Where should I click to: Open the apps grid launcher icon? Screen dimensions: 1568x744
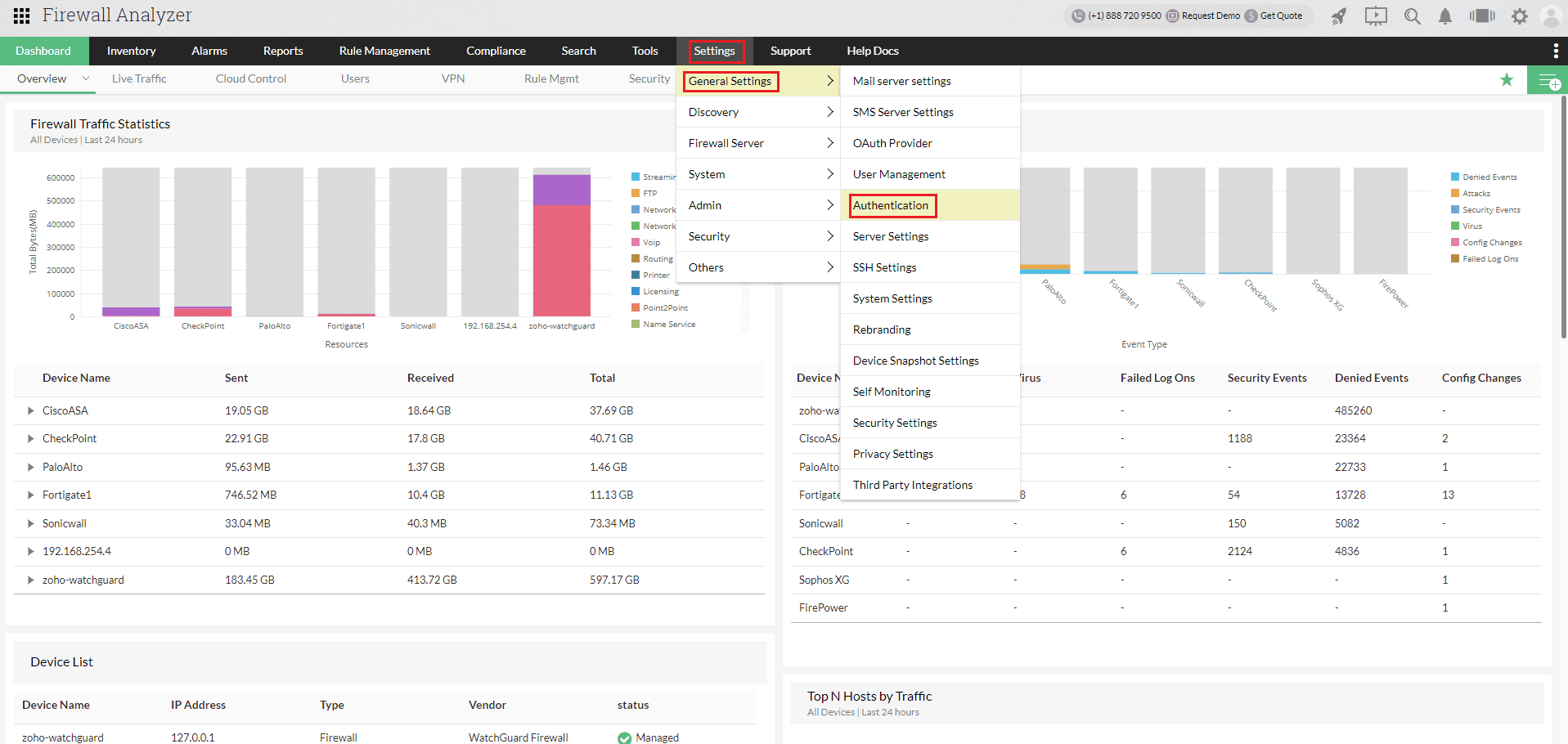[x=22, y=16]
